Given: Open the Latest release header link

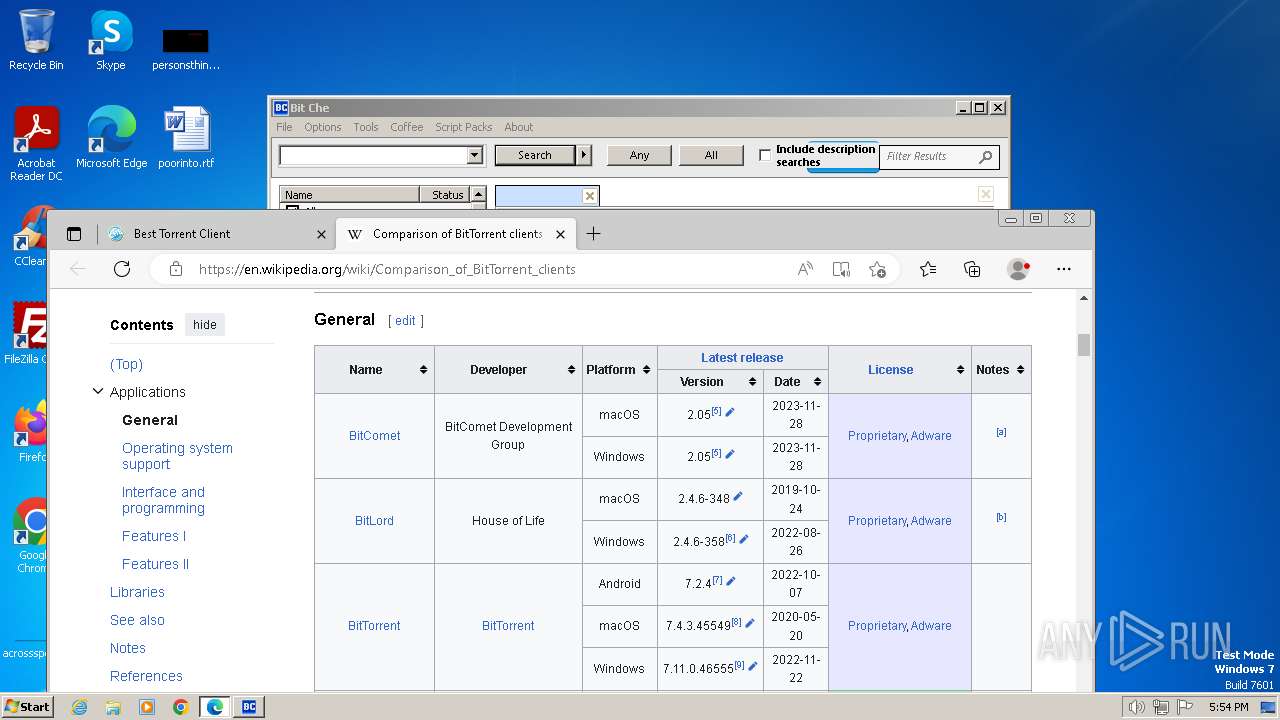Looking at the screenshot, I should (742, 358).
